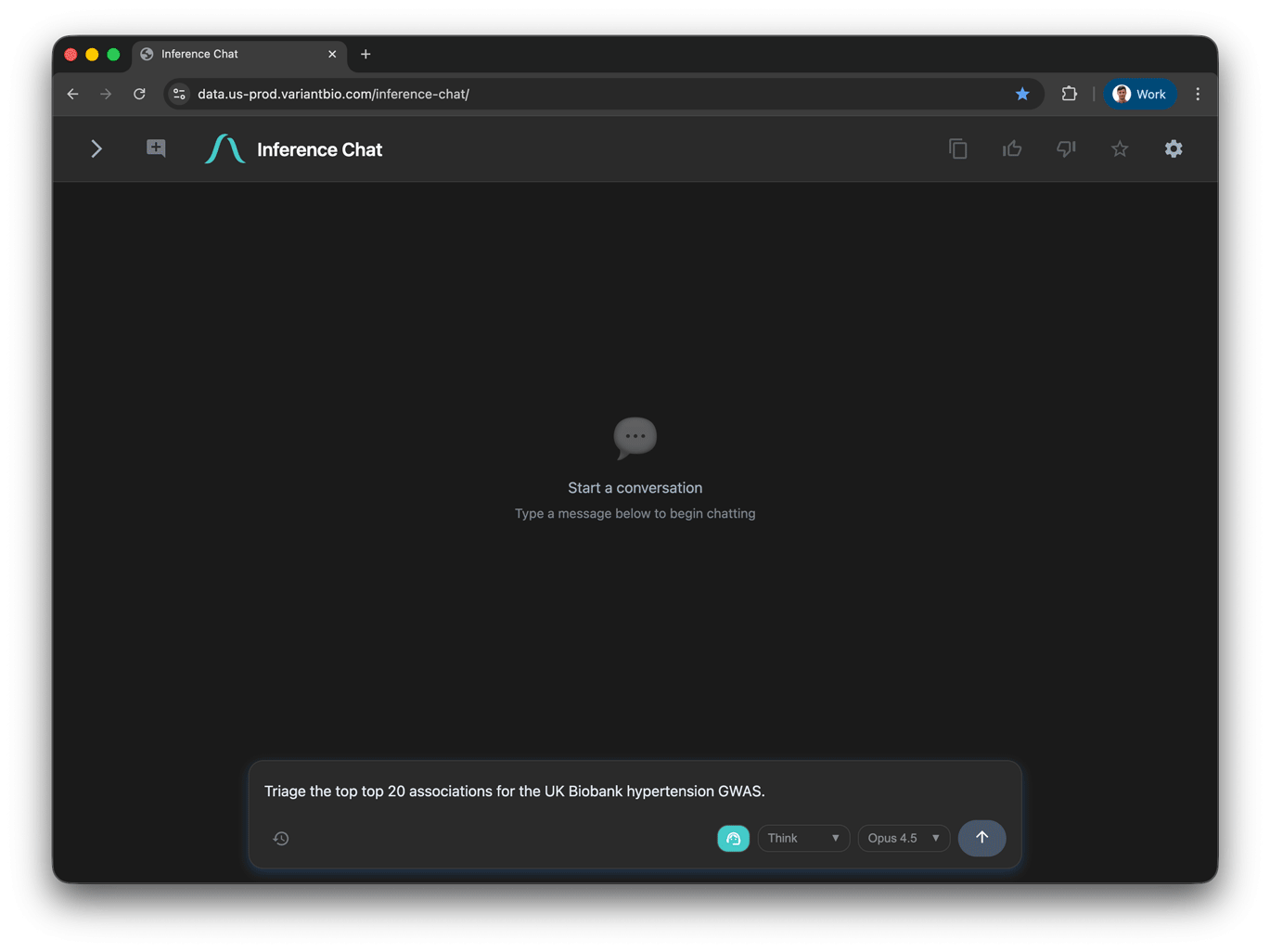Open the Chrome three-dot menu
1270x952 pixels.
[1198, 94]
